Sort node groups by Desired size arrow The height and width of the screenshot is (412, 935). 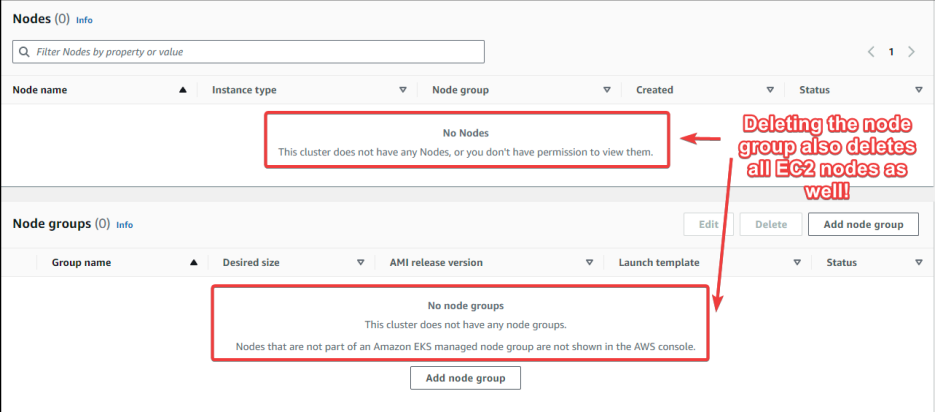coord(360,262)
